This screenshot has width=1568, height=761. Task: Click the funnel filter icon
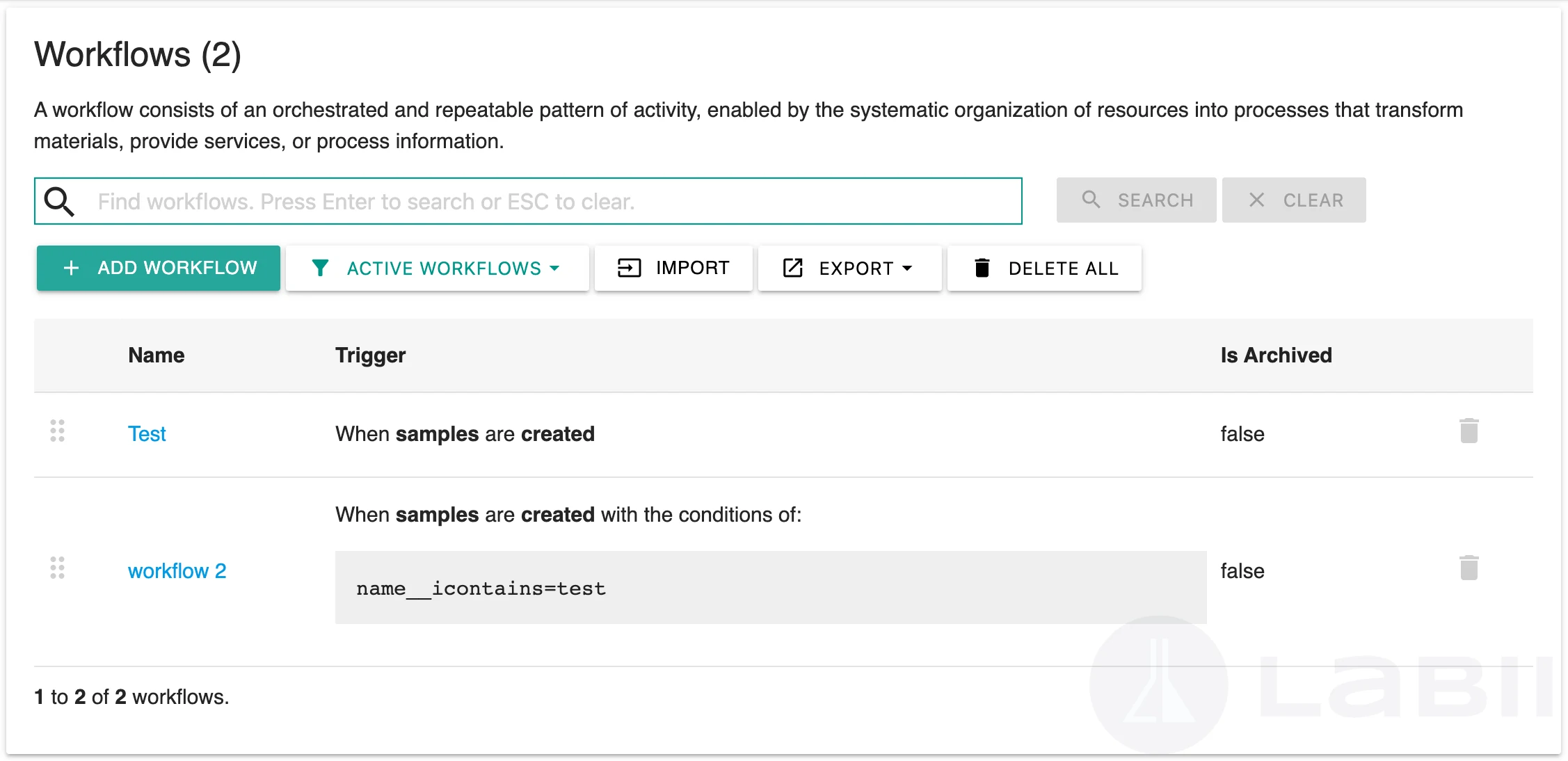coord(320,268)
